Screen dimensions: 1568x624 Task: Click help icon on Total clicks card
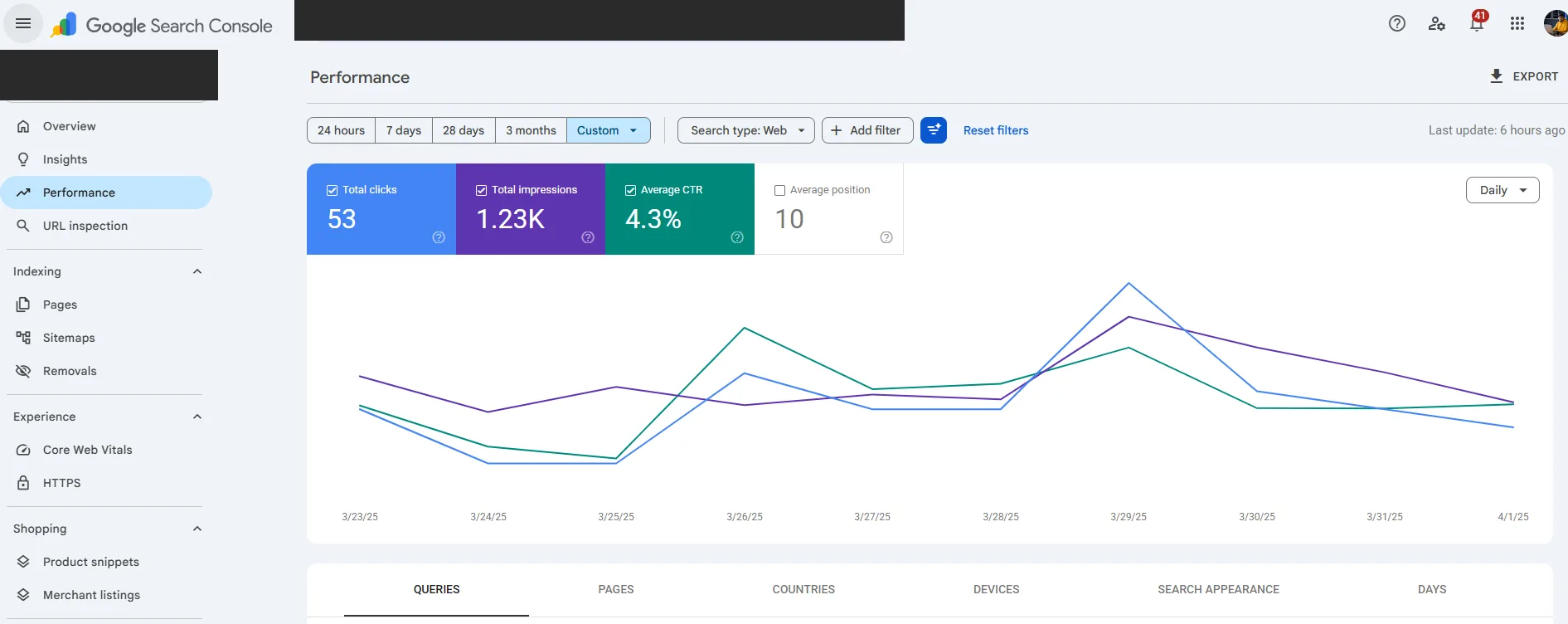(x=439, y=237)
